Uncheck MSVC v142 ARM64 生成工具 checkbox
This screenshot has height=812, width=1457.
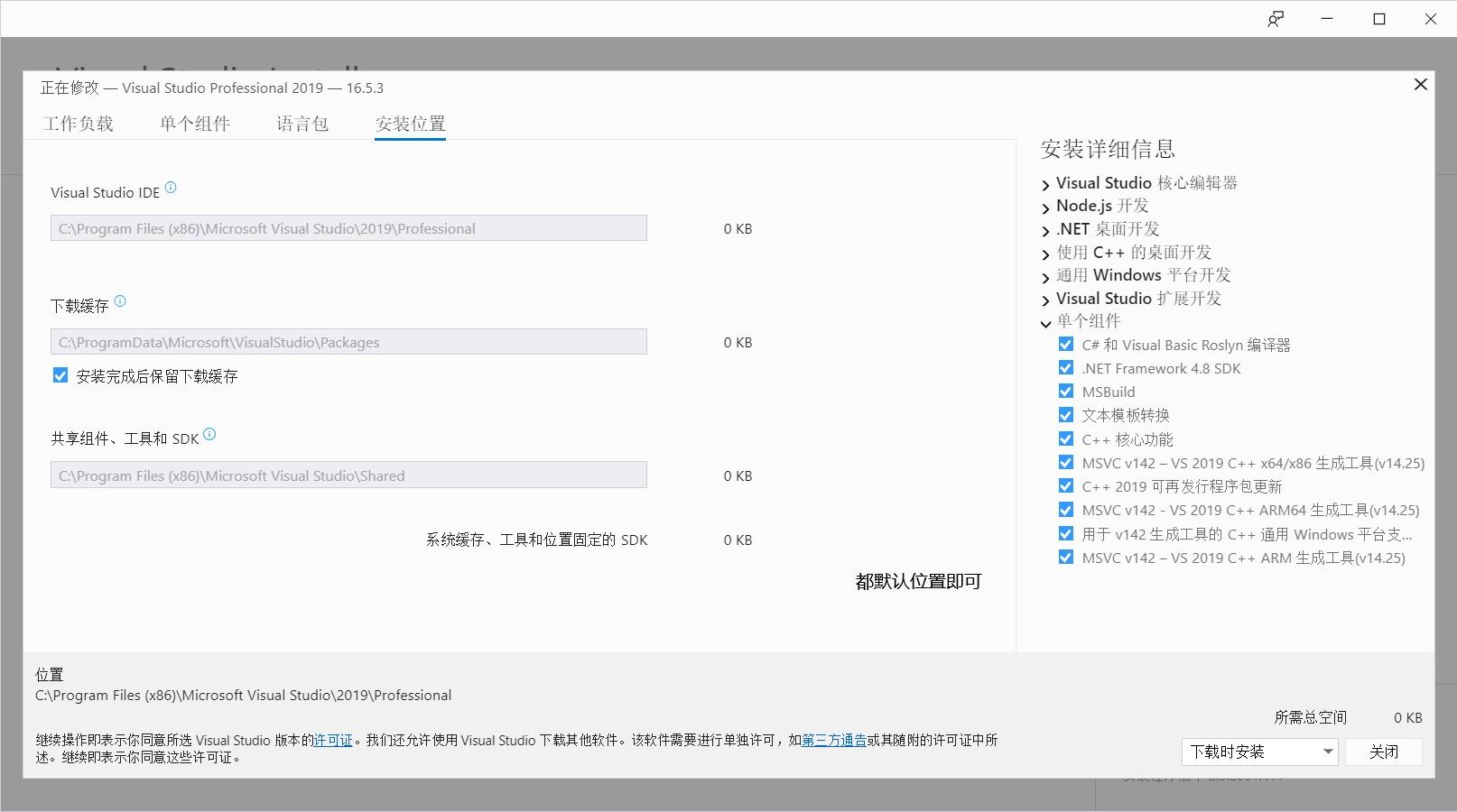(1066, 510)
